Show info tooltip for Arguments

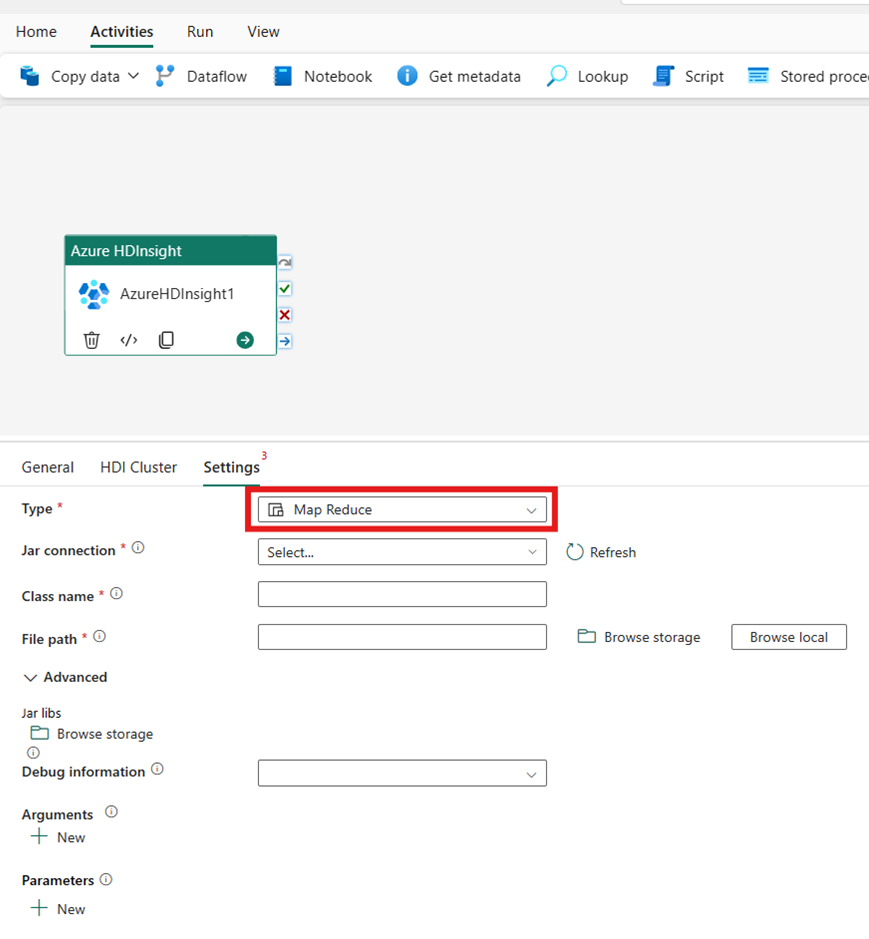pos(111,812)
